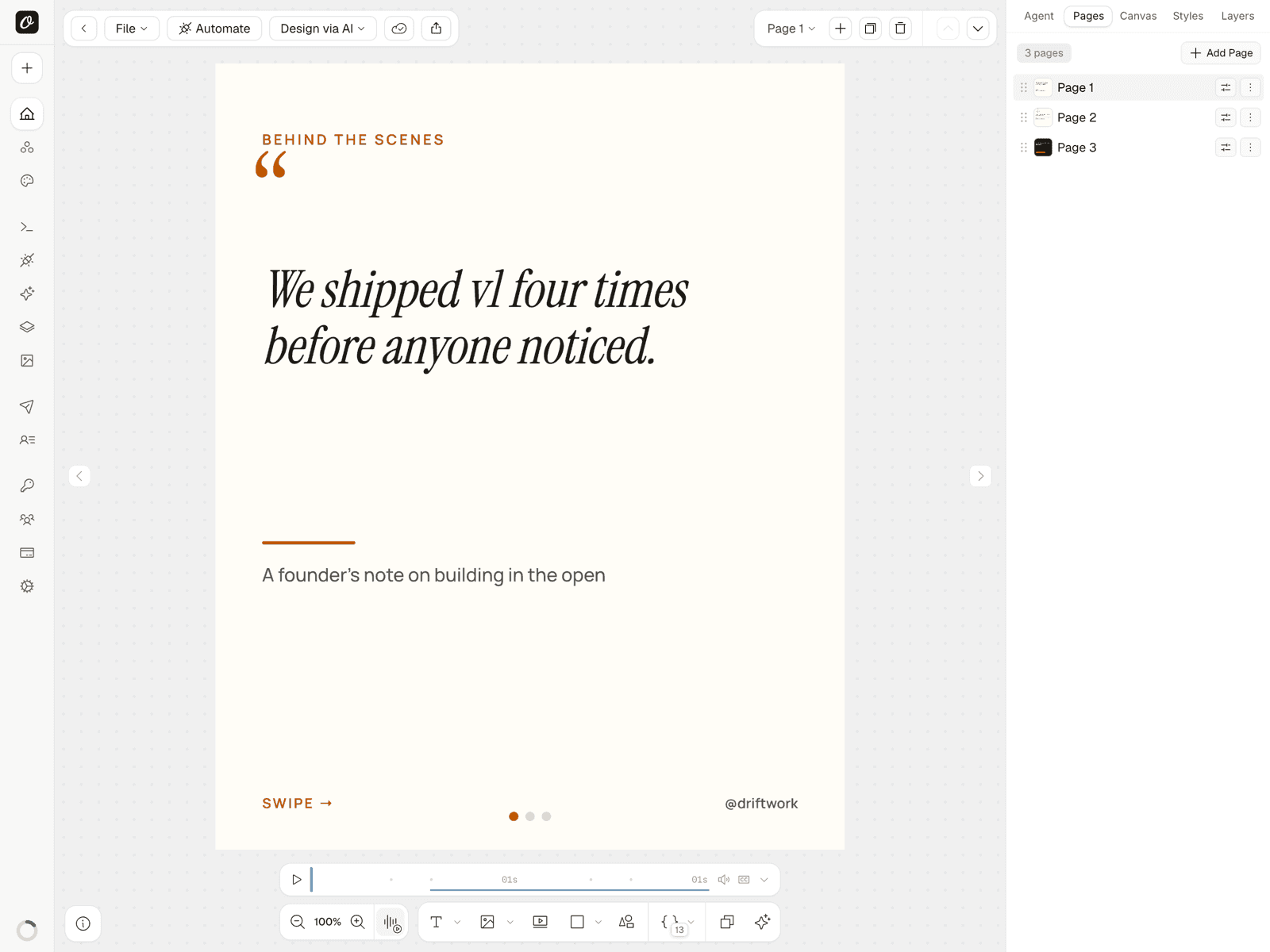Open the Rectangle tool dropdown arrow
This screenshot has width=1270, height=952.
click(x=598, y=923)
